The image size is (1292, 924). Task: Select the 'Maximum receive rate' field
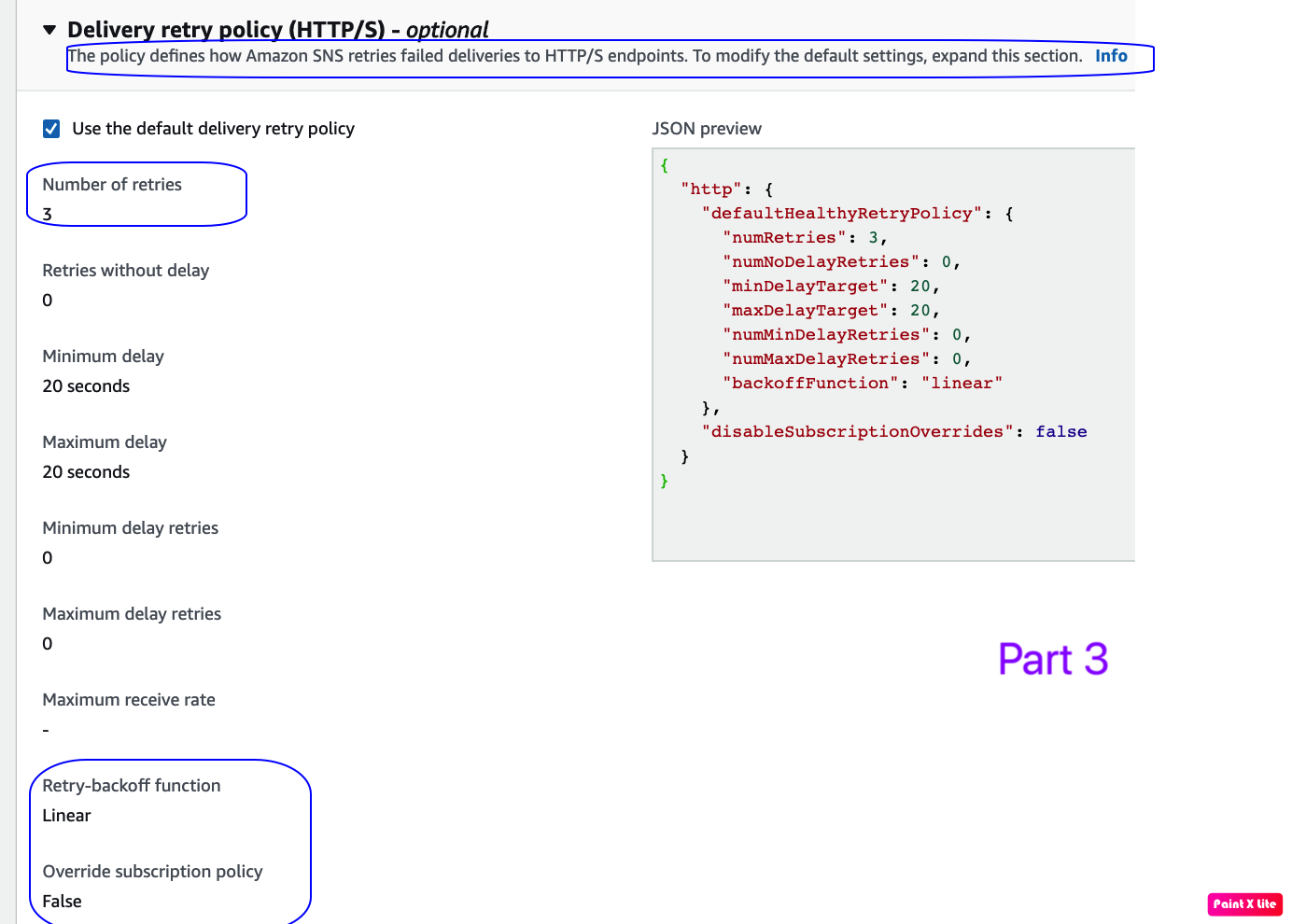click(129, 699)
